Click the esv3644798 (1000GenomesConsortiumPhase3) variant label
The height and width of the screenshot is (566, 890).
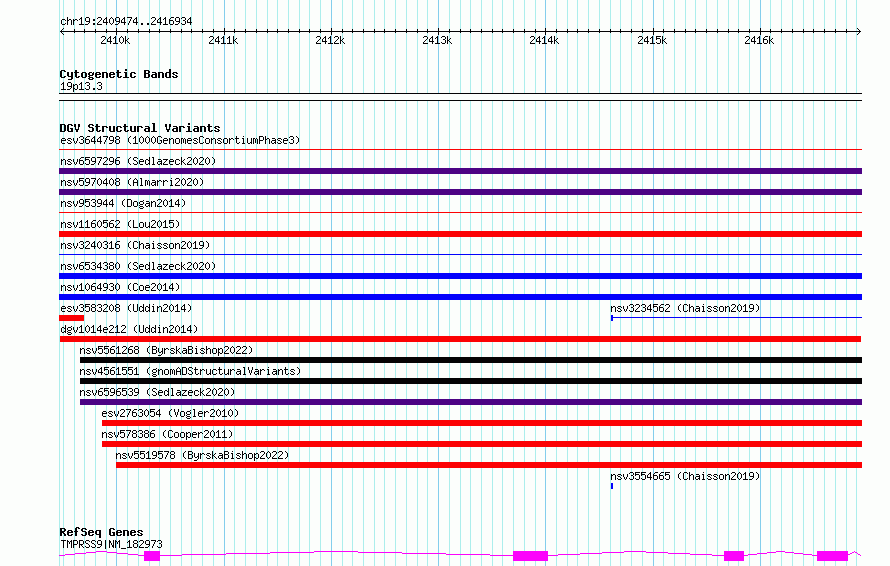(180, 140)
